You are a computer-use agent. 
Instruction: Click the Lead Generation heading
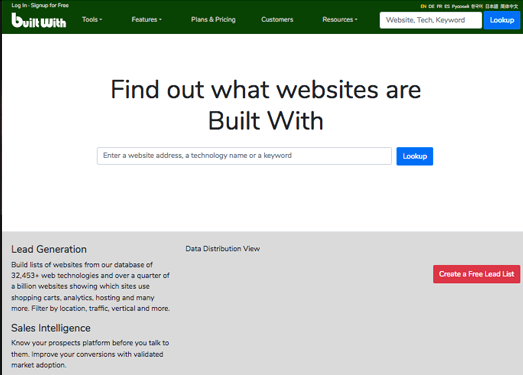(49, 249)
